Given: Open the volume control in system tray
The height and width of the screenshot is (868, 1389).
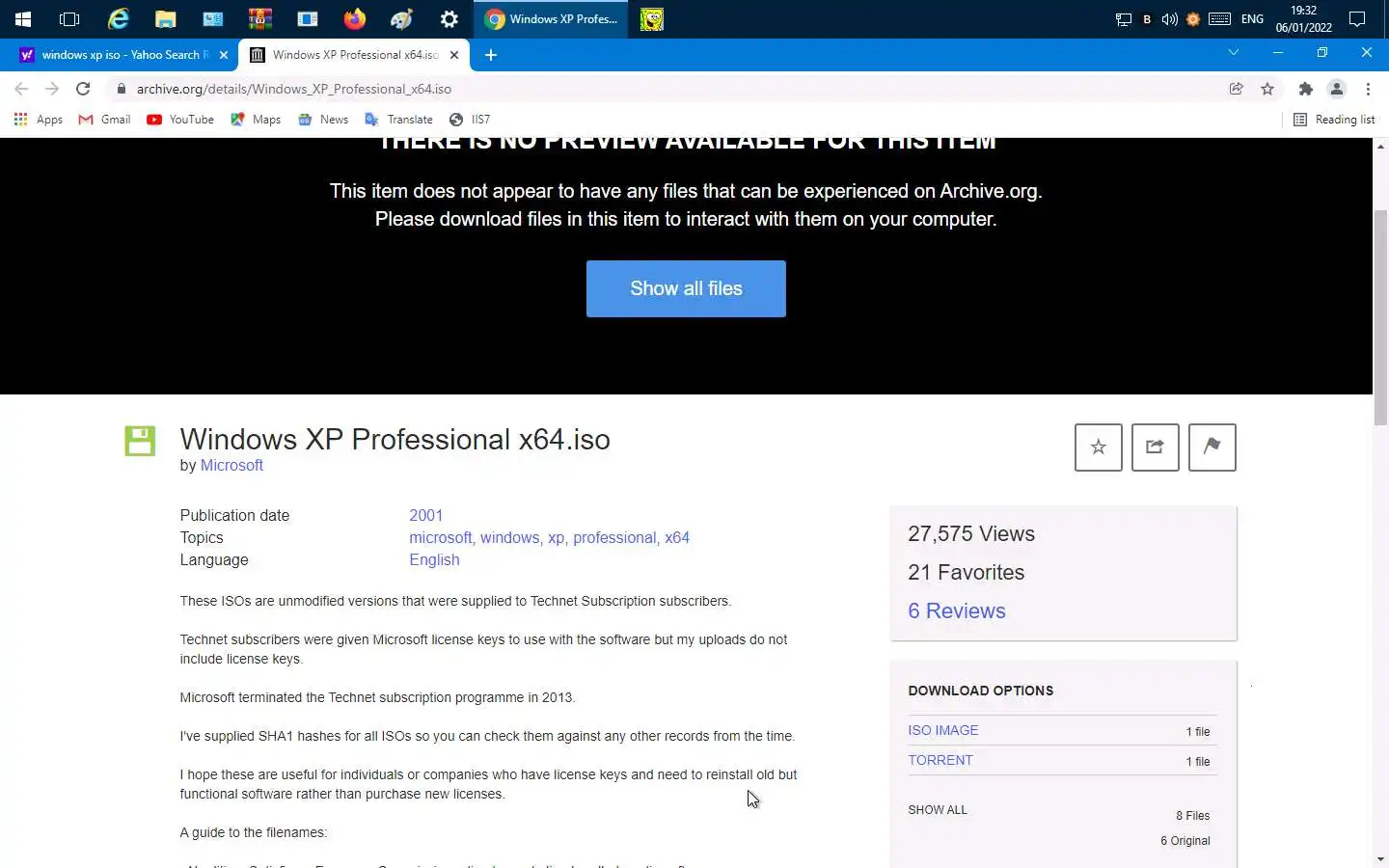Looking at the screenshot, I should [x=1169, y=19].
